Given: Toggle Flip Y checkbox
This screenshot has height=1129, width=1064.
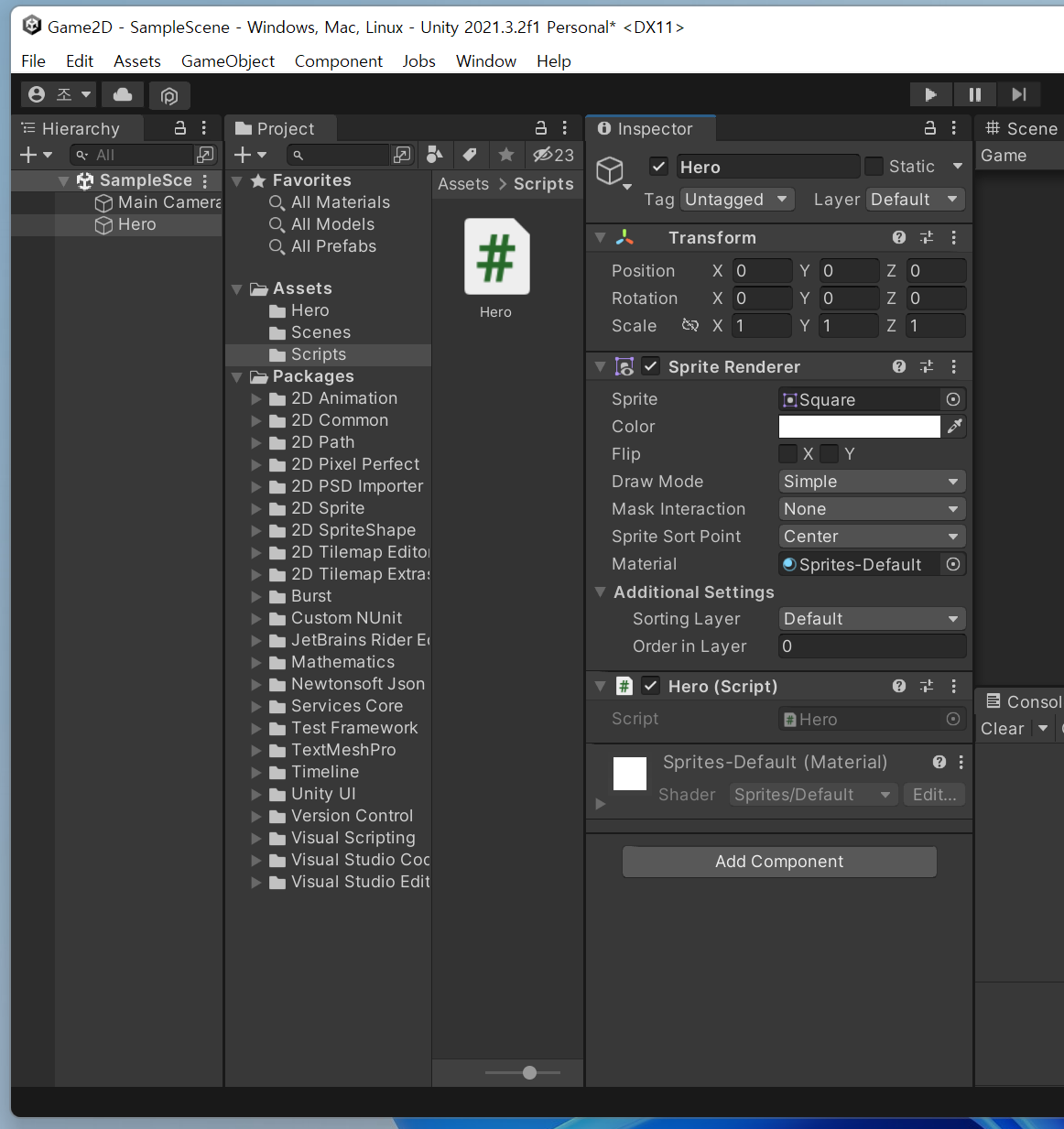Looking at the screenshot, I should click(x=830, y=454).
